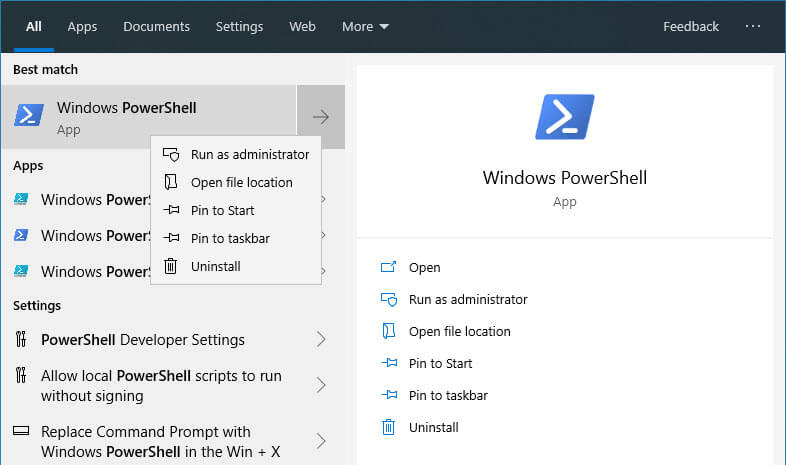Click Open file location in right pane
Viewport: 786px width, 465px height.
click(460, 332)
